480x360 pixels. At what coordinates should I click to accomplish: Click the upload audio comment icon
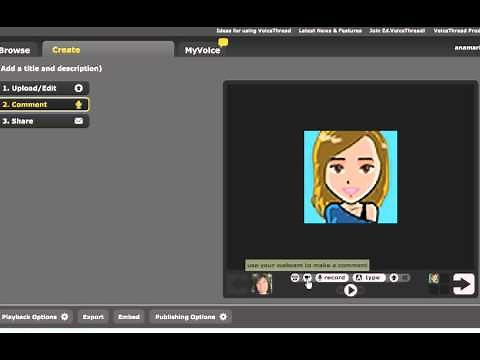[x=394, y=278]
